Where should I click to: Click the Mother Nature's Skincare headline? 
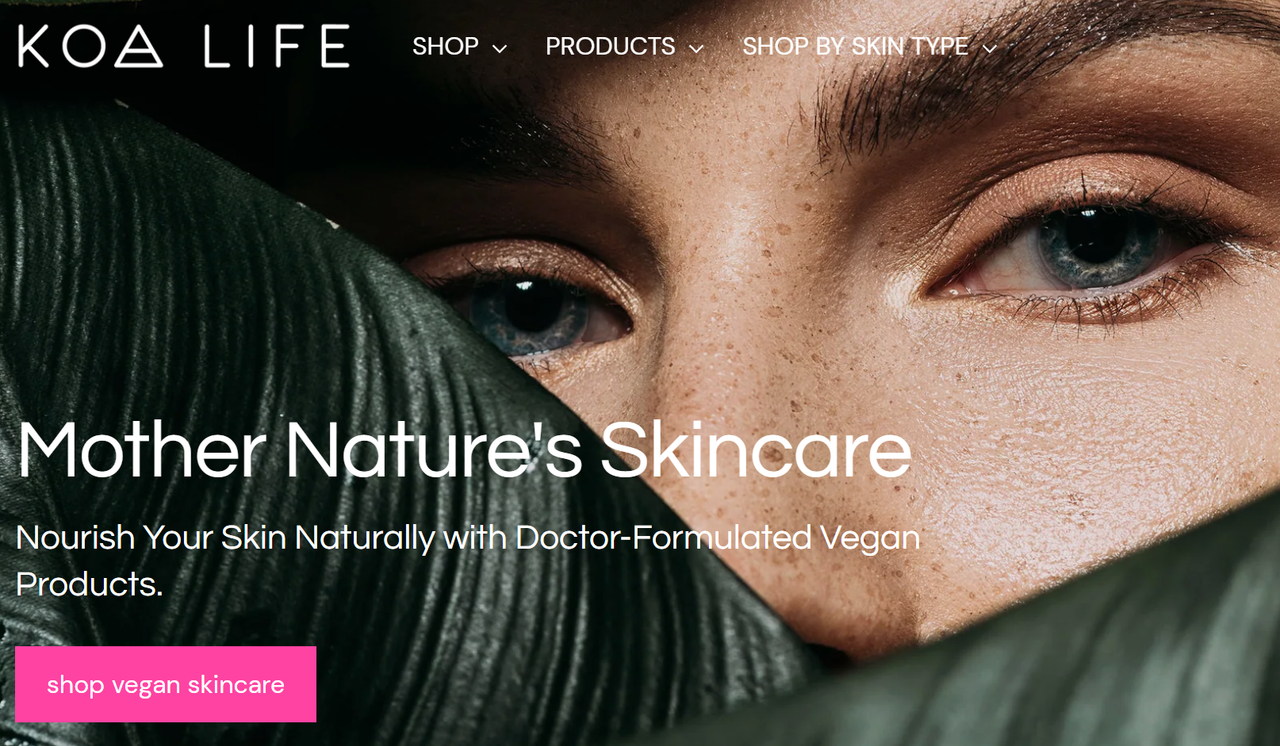coord(464,449)
